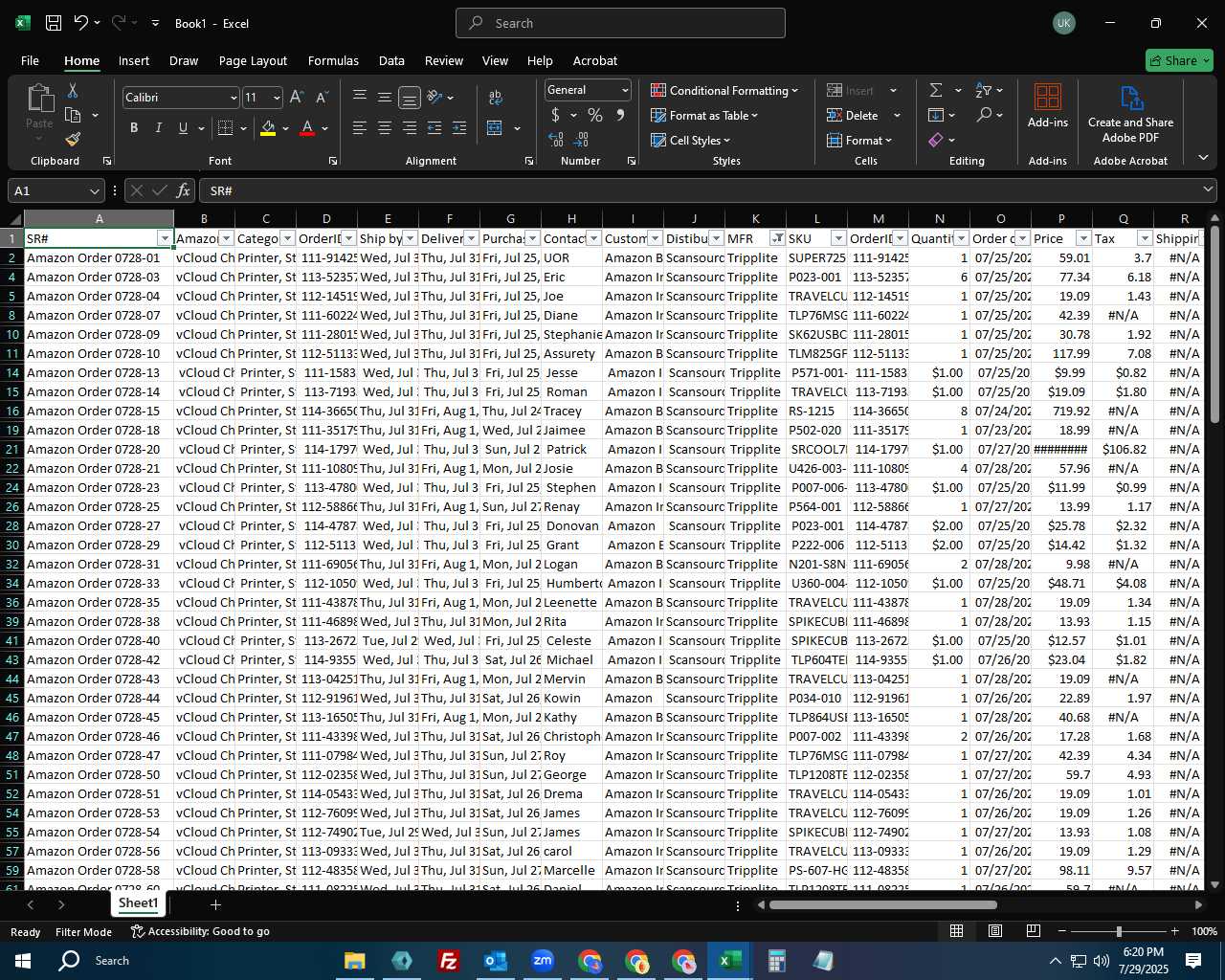The image size is (1225, 980).
Task: Open SR# column filter dropdown
Action: click(x=165, y=238)
